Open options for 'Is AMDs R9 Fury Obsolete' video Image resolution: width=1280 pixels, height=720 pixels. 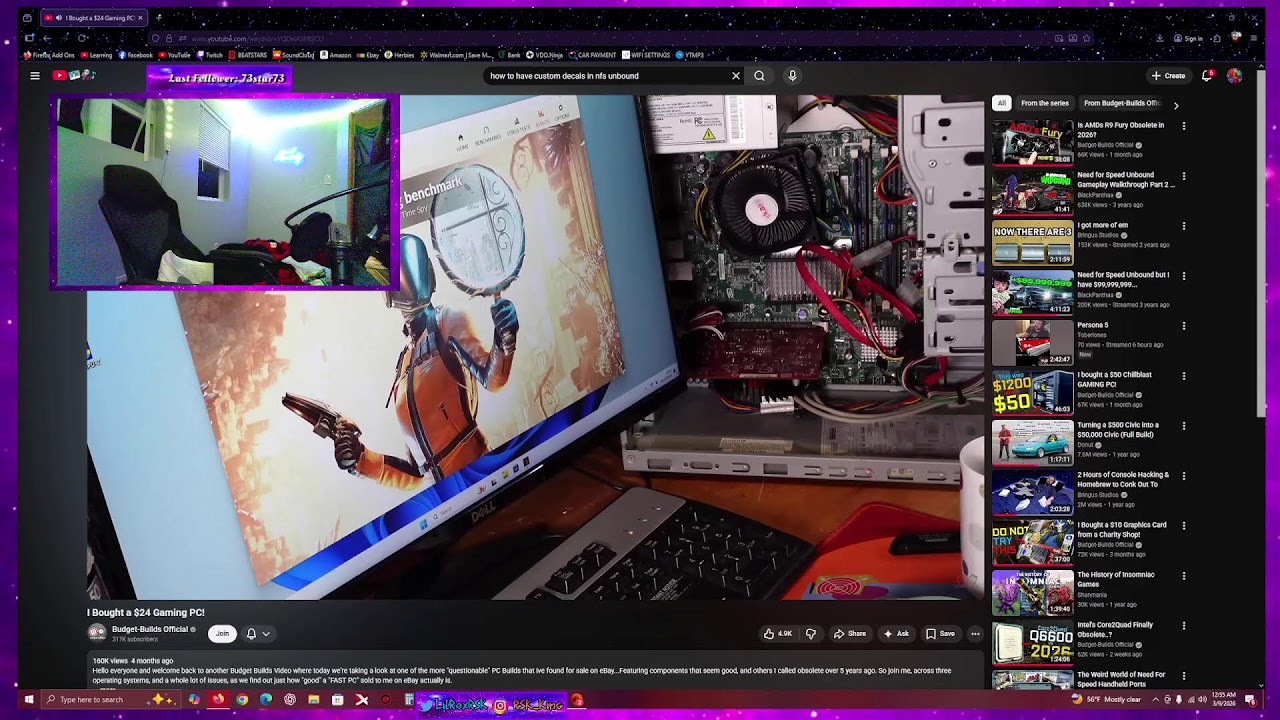click(x=1184, y=126)
